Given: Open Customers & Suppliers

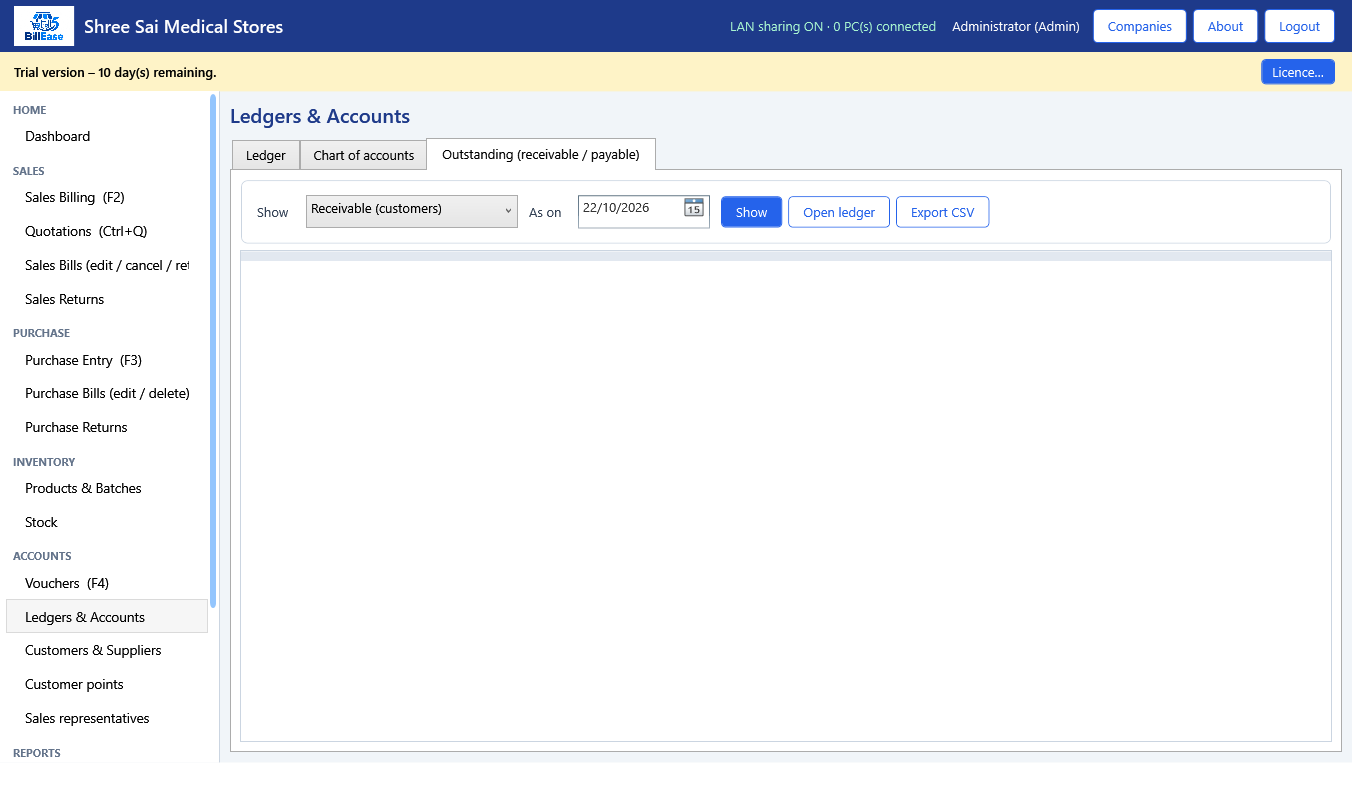Looking at the screenshot, I should pos(107,650).
